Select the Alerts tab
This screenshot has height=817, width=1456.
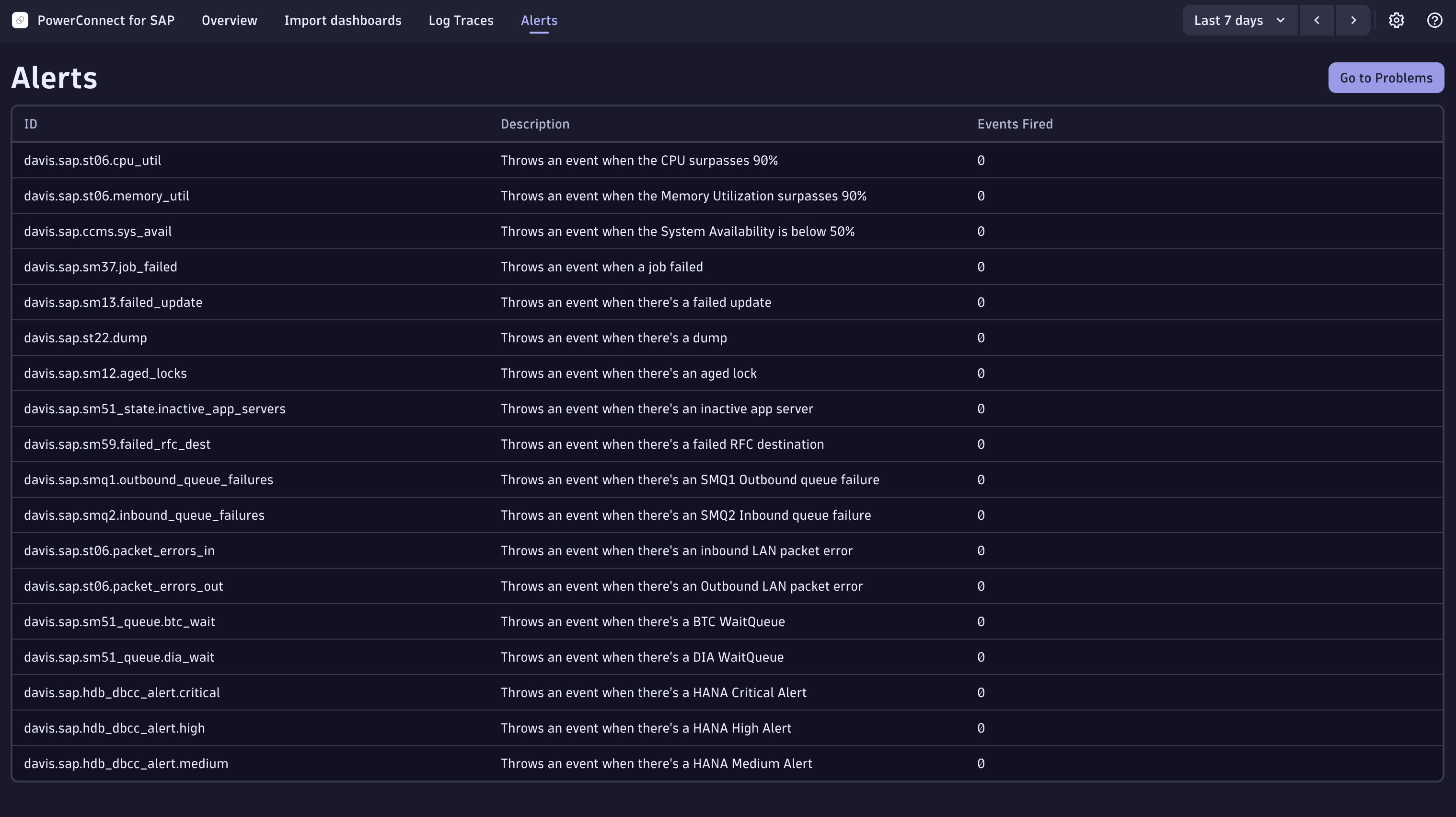point(539,20)
